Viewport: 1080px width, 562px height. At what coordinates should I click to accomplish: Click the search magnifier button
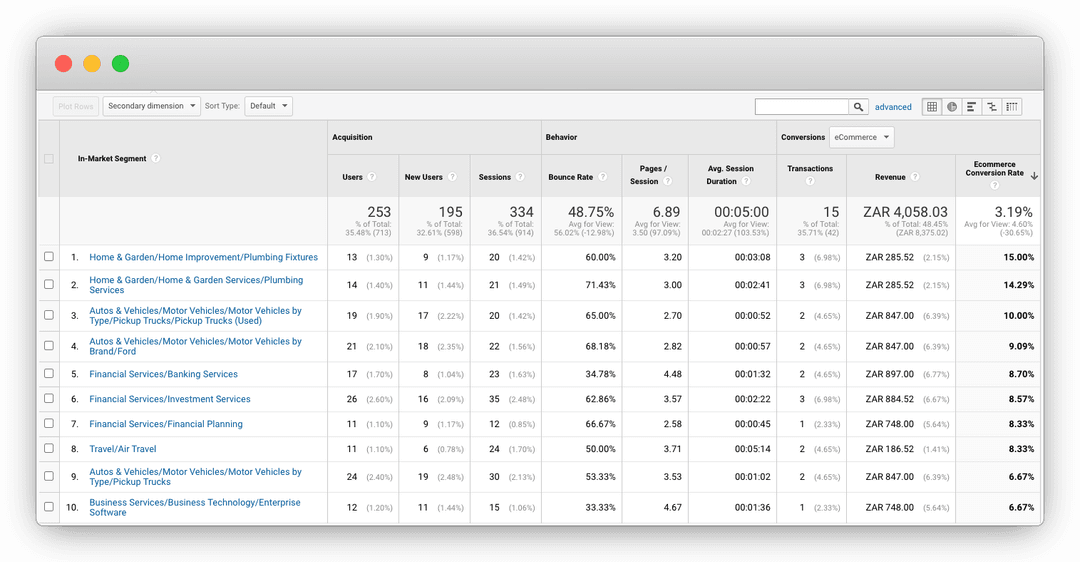click(x=858, y=107)
